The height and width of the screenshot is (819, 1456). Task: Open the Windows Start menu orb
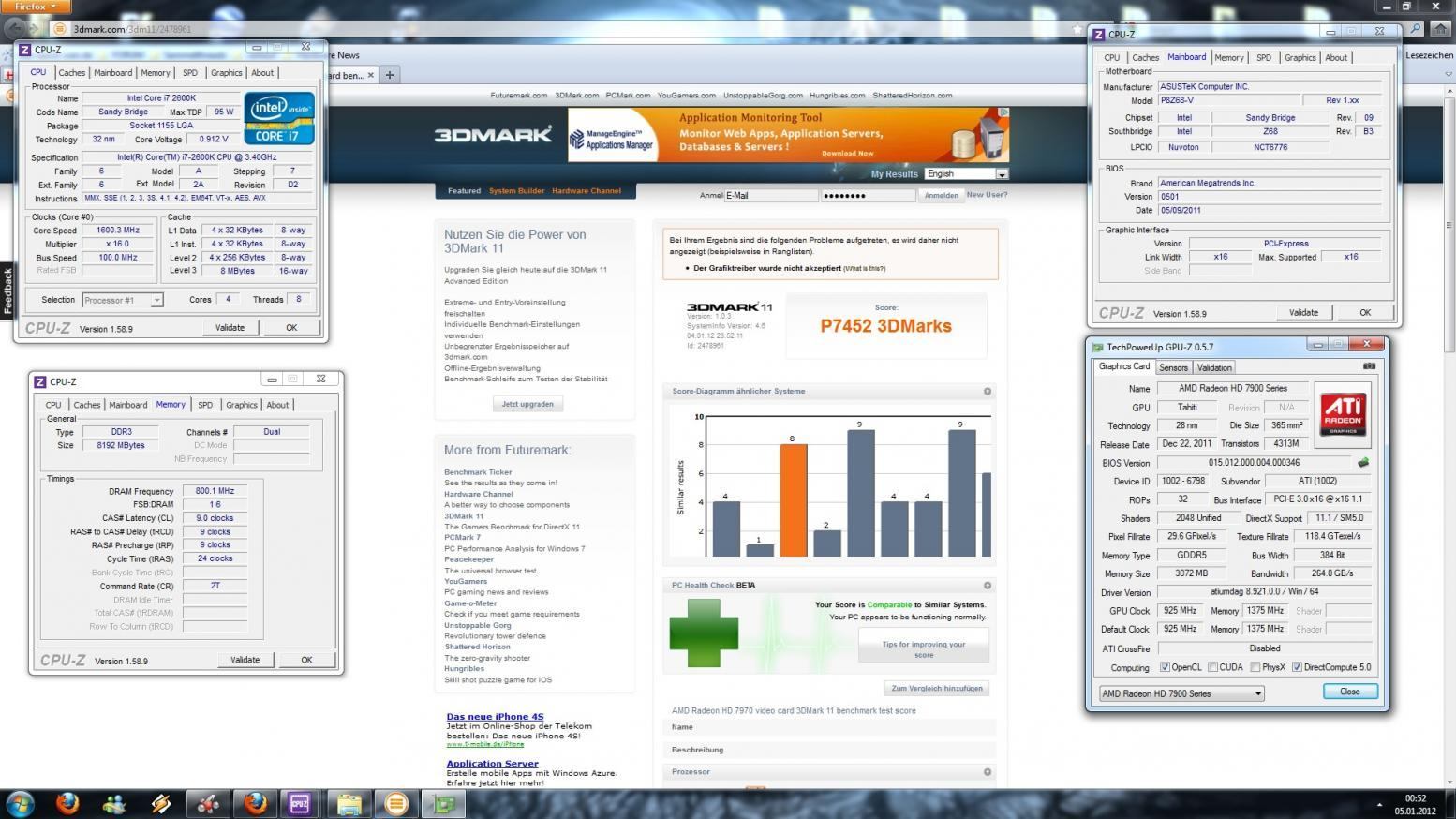[21, 803]
